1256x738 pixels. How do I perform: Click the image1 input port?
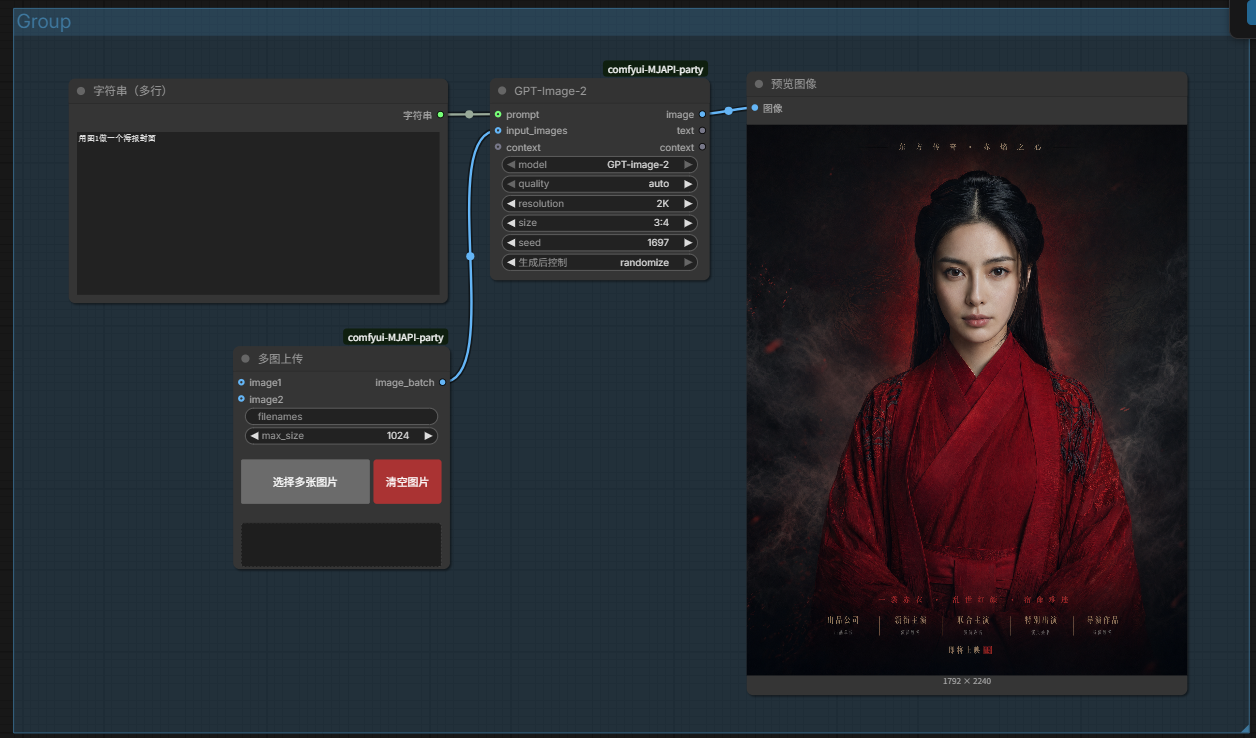click(241, 382)
